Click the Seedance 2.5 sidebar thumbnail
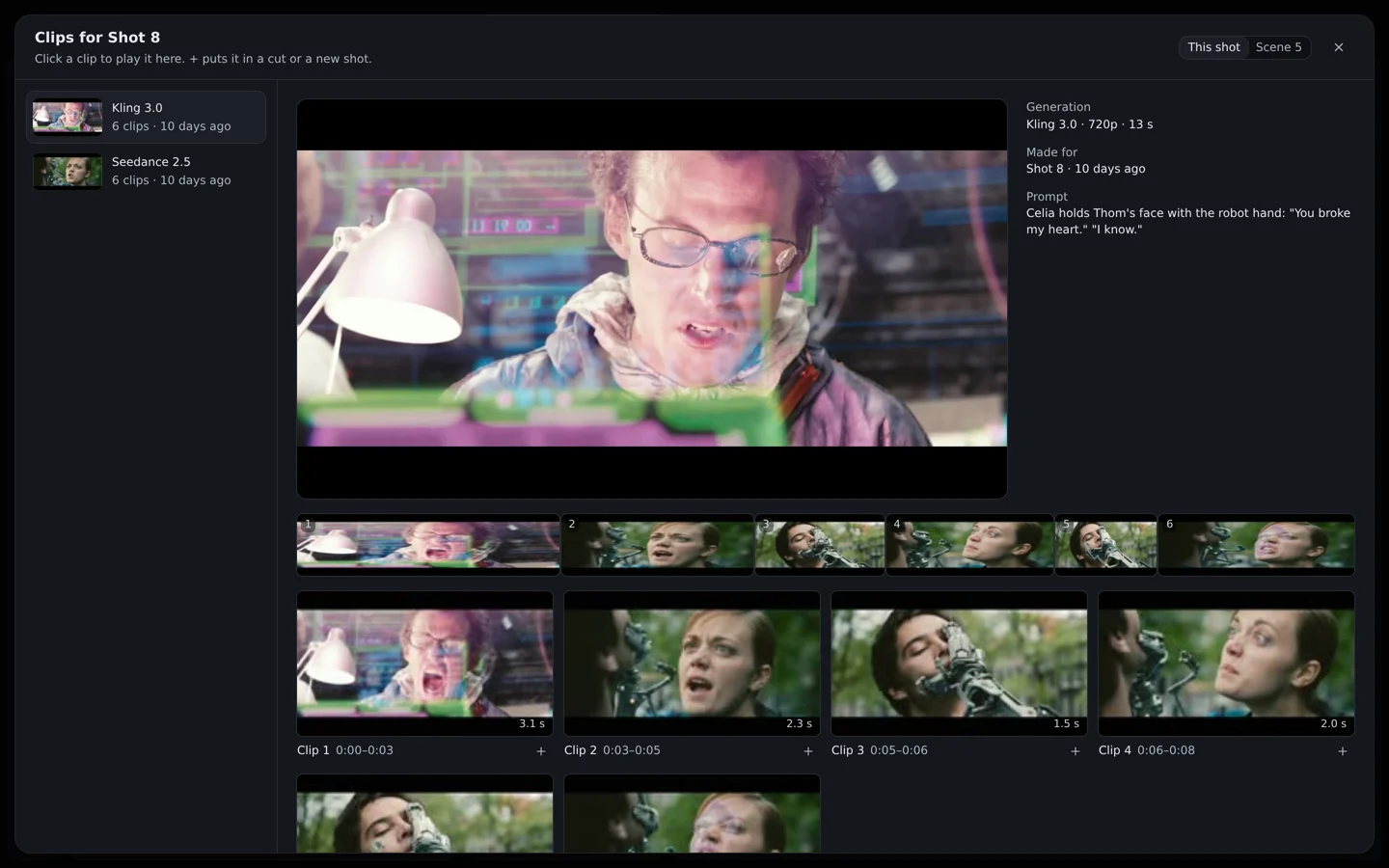This screenshot has width=1389, height=868. (68, 172)
